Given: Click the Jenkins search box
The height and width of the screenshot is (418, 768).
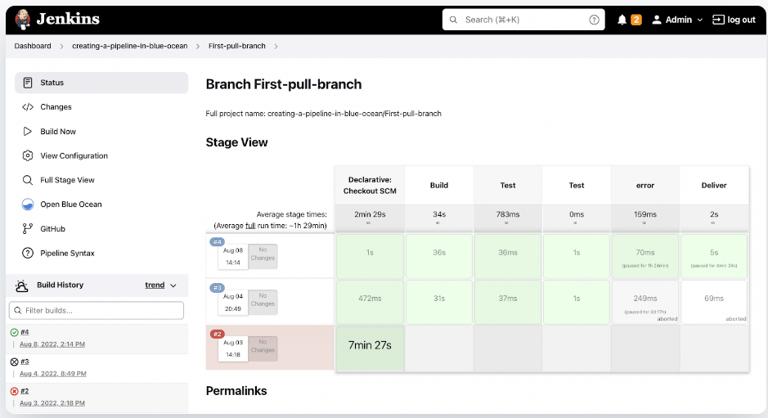Looking at the screenshot, I should 520,19.
